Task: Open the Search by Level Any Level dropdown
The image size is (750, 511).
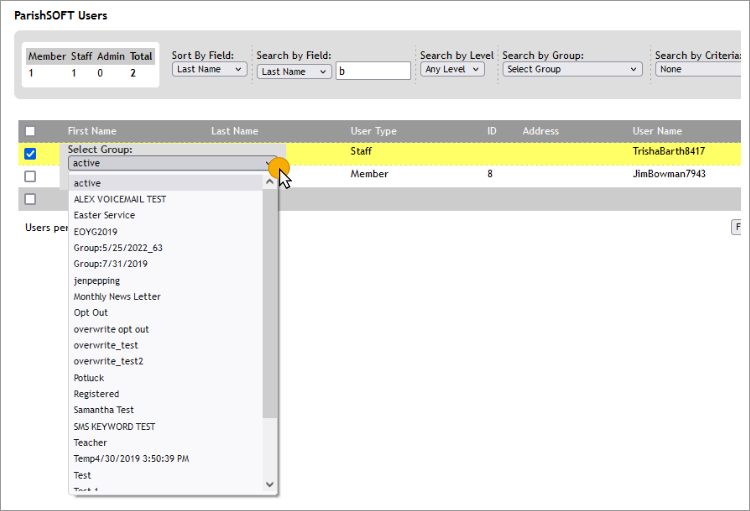Action: pos(452,69)
